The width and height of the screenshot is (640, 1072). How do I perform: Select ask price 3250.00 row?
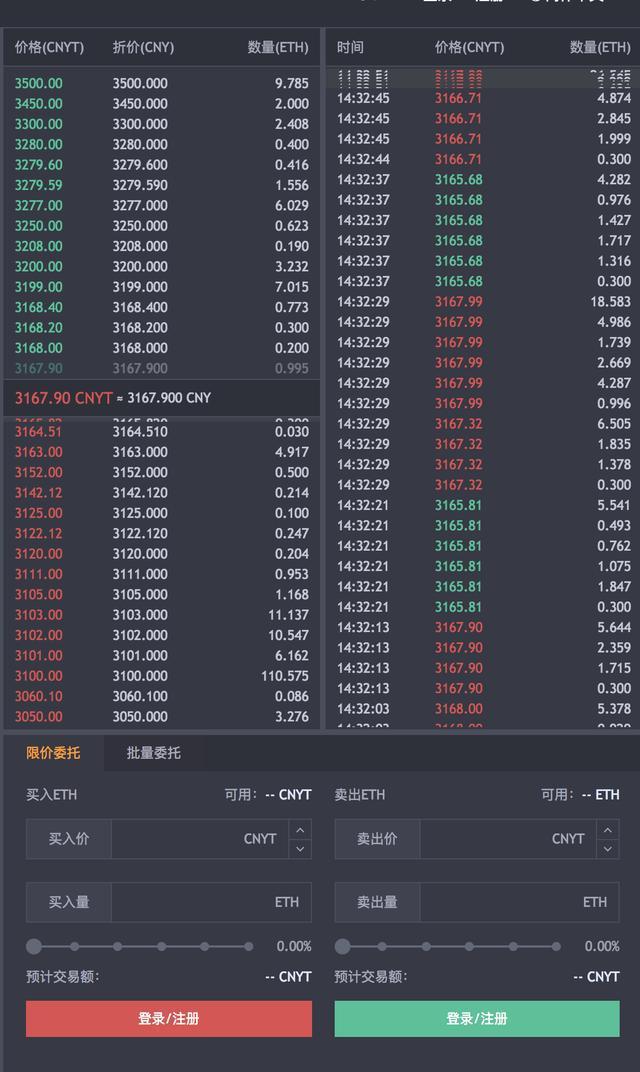coord(161,226)
